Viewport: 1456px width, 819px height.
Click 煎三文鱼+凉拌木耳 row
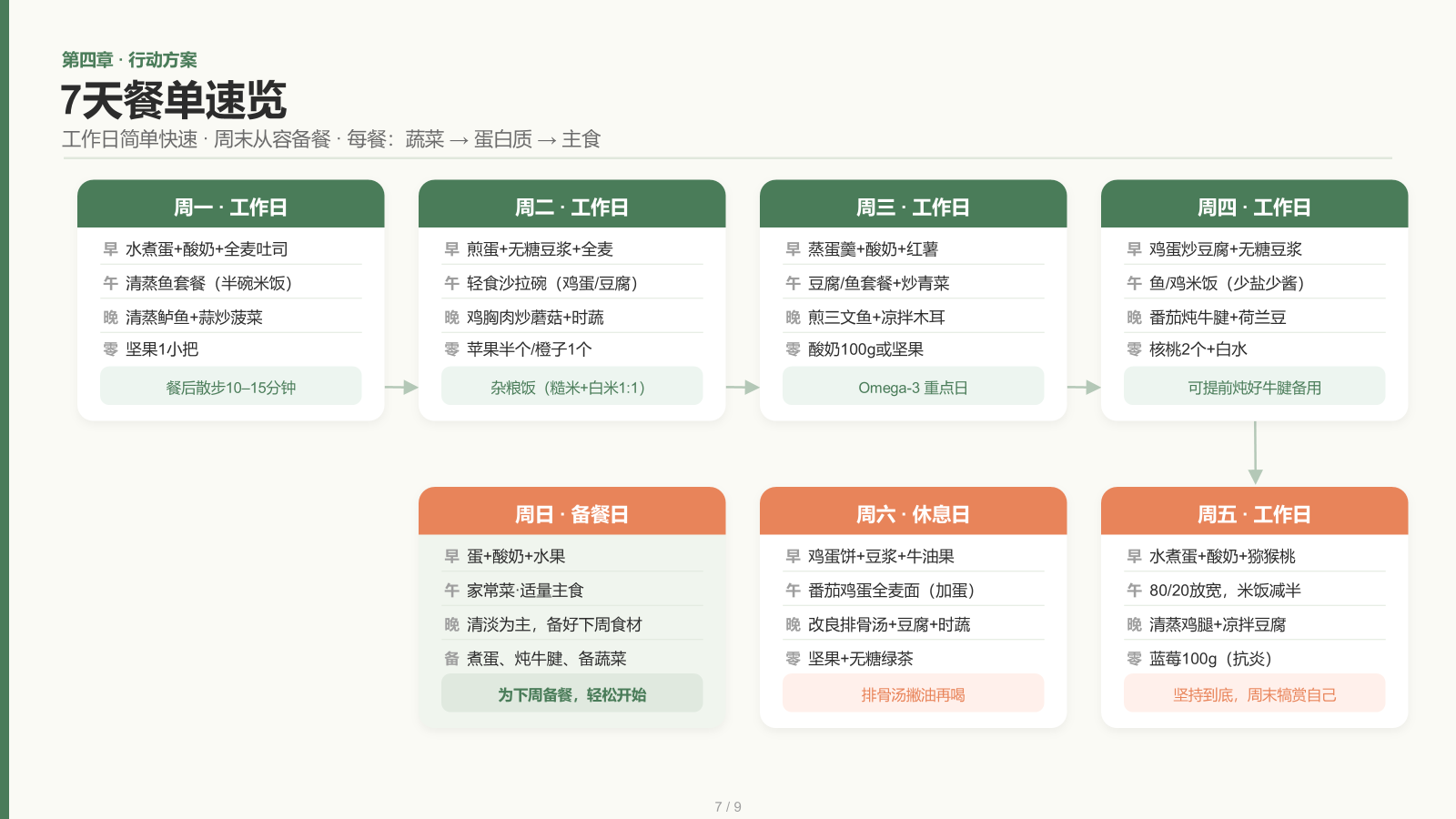pos(914,317)
